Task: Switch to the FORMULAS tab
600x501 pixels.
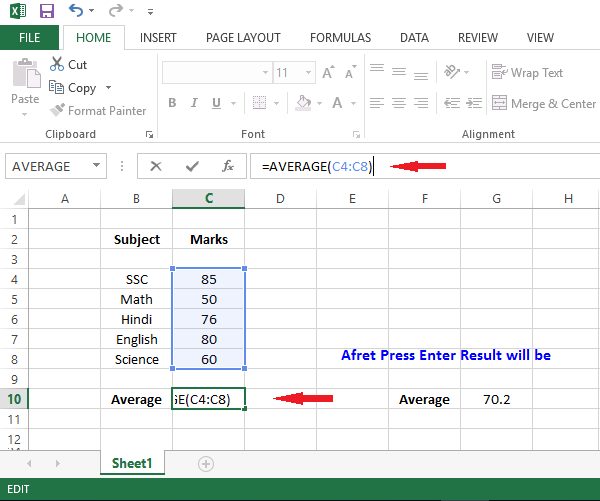Action: coord(340,38)
